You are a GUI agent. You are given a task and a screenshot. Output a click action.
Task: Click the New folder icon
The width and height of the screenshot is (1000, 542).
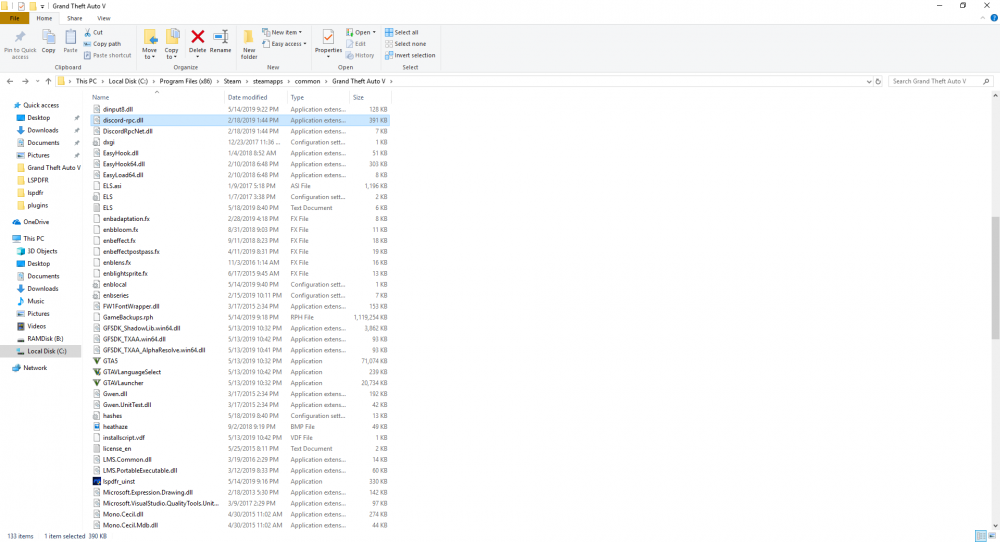(x=249, y=37)
